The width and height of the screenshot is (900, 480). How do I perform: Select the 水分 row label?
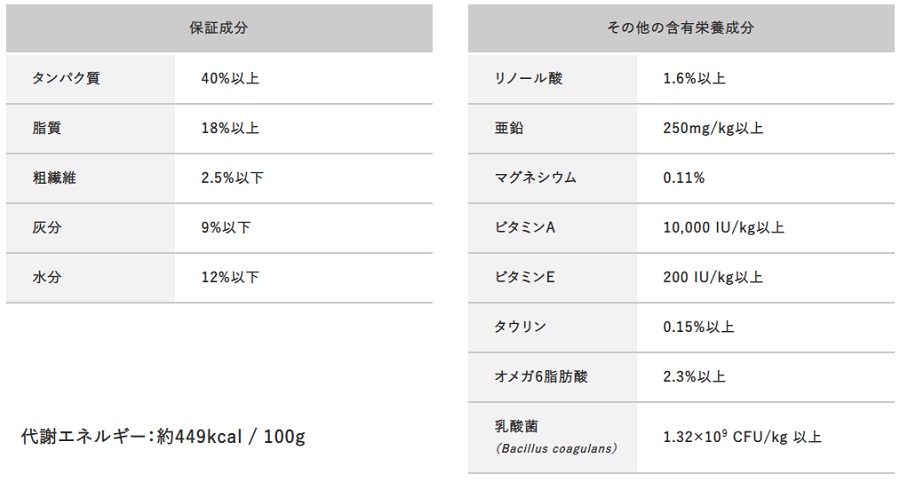(x=47, y=277)
